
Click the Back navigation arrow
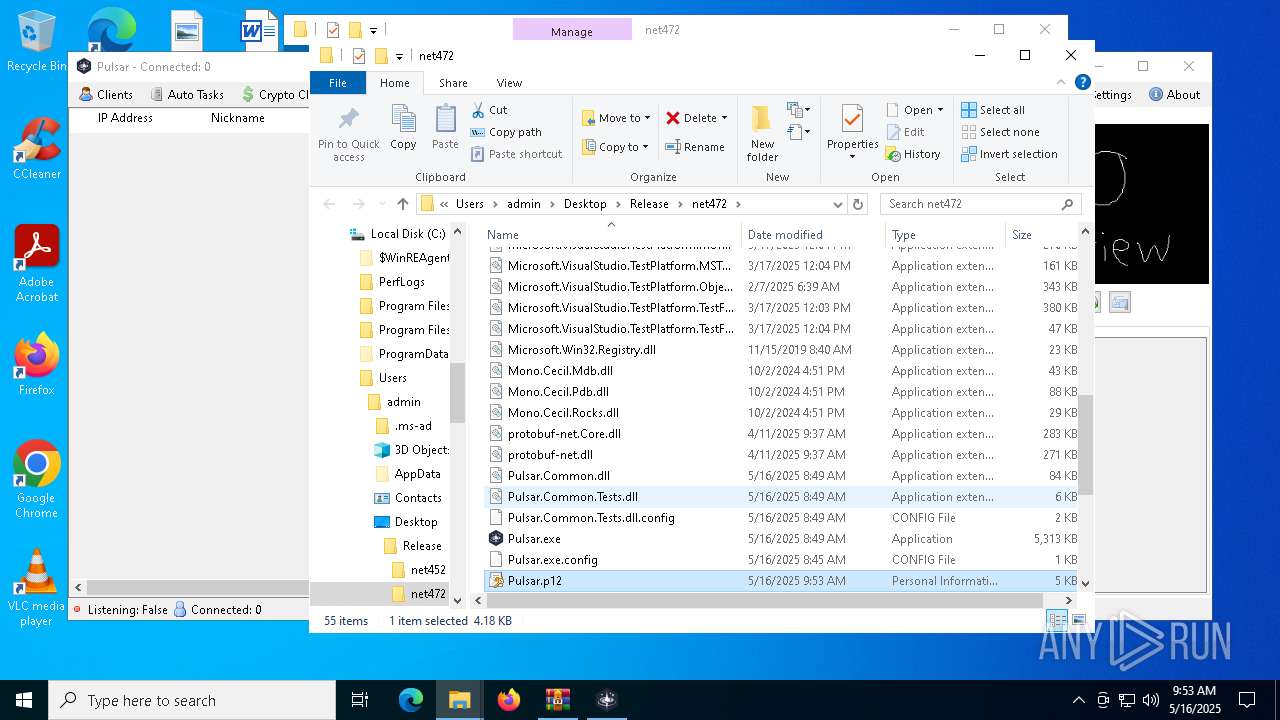coord(330,204)
